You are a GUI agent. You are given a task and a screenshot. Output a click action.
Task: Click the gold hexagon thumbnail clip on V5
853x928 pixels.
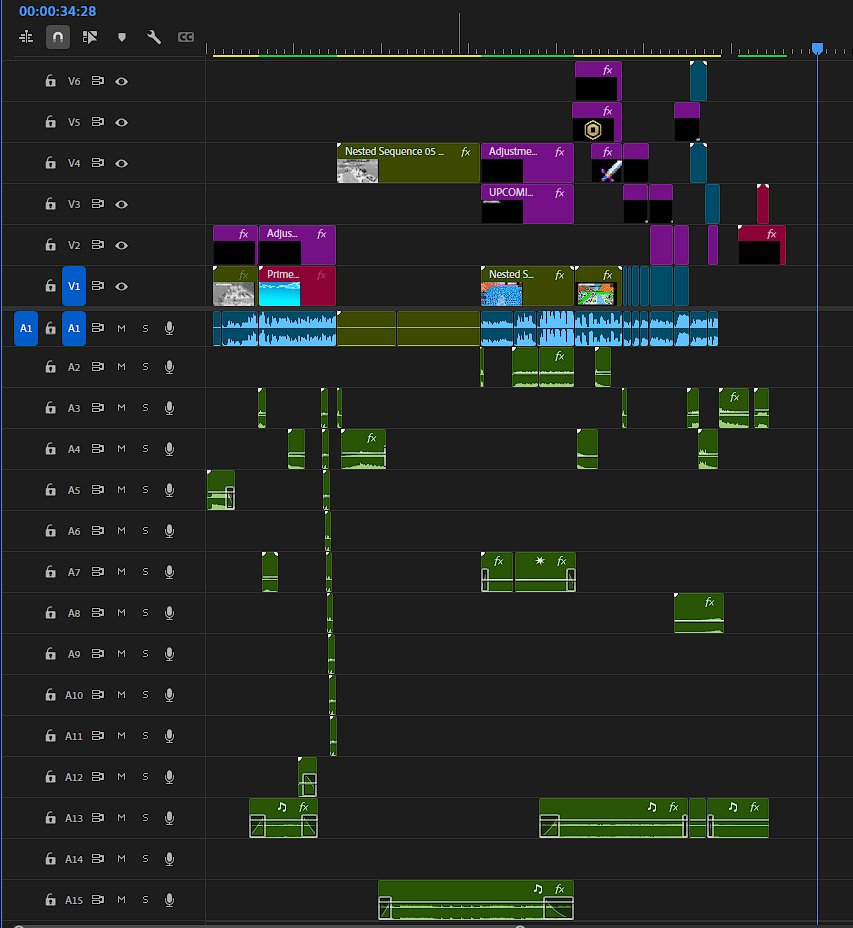coord(597,122)
